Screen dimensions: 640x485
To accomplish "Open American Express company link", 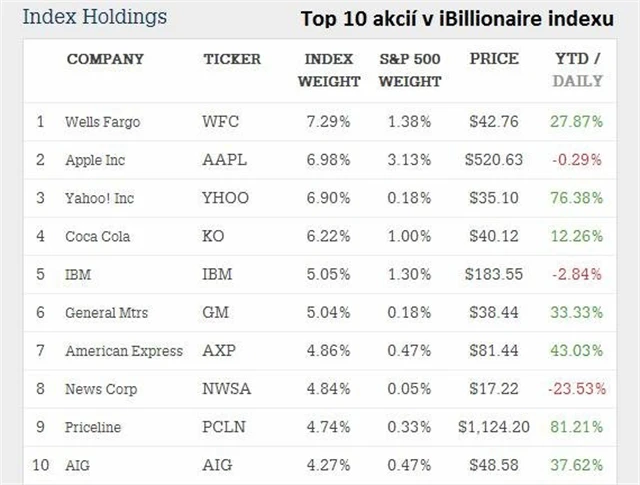I will [x=124, y=351].
